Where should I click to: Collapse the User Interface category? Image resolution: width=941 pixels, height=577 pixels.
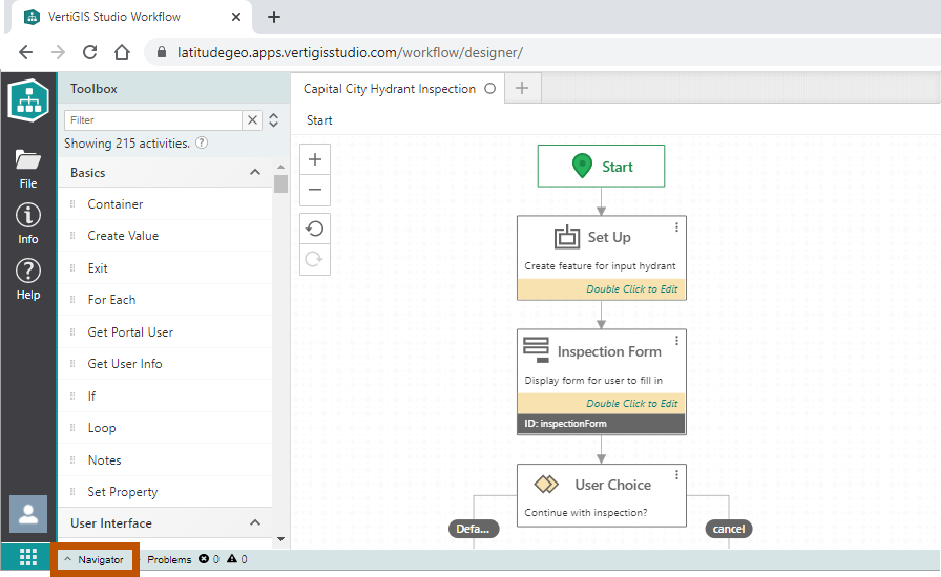(254, 523)
